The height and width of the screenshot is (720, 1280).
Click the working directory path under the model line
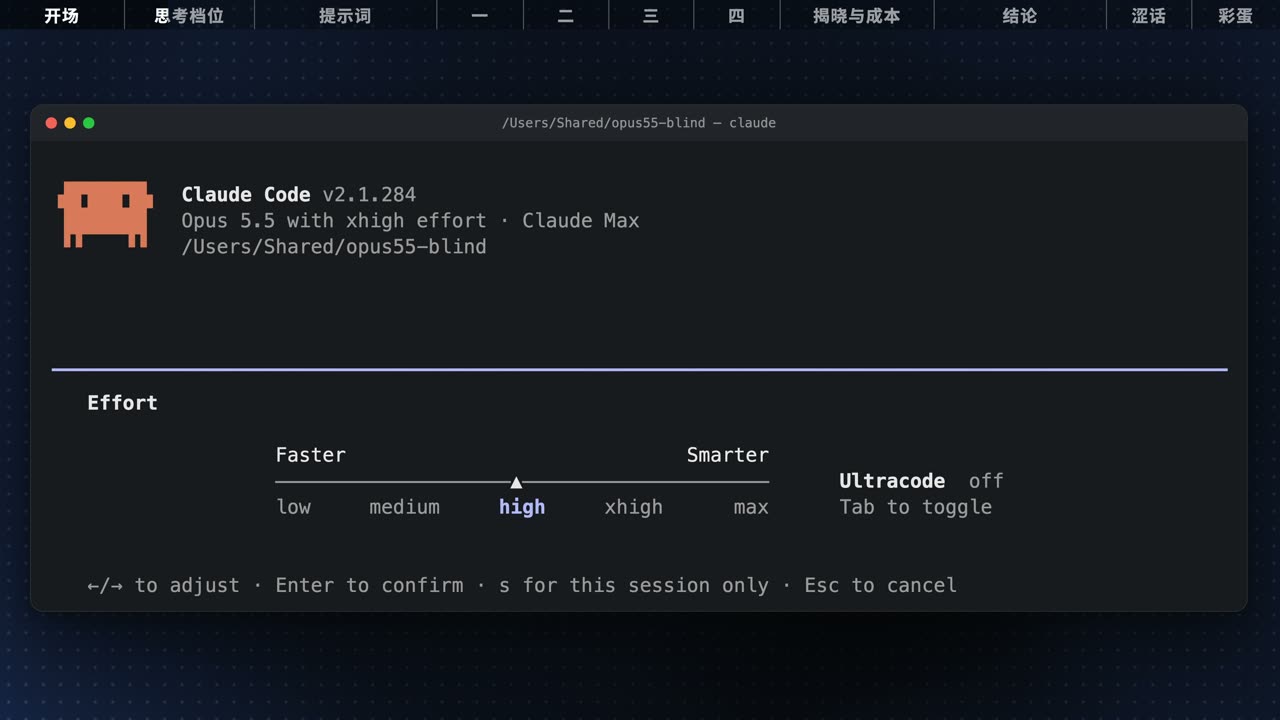pyautogui.click(x=334, y=247)
